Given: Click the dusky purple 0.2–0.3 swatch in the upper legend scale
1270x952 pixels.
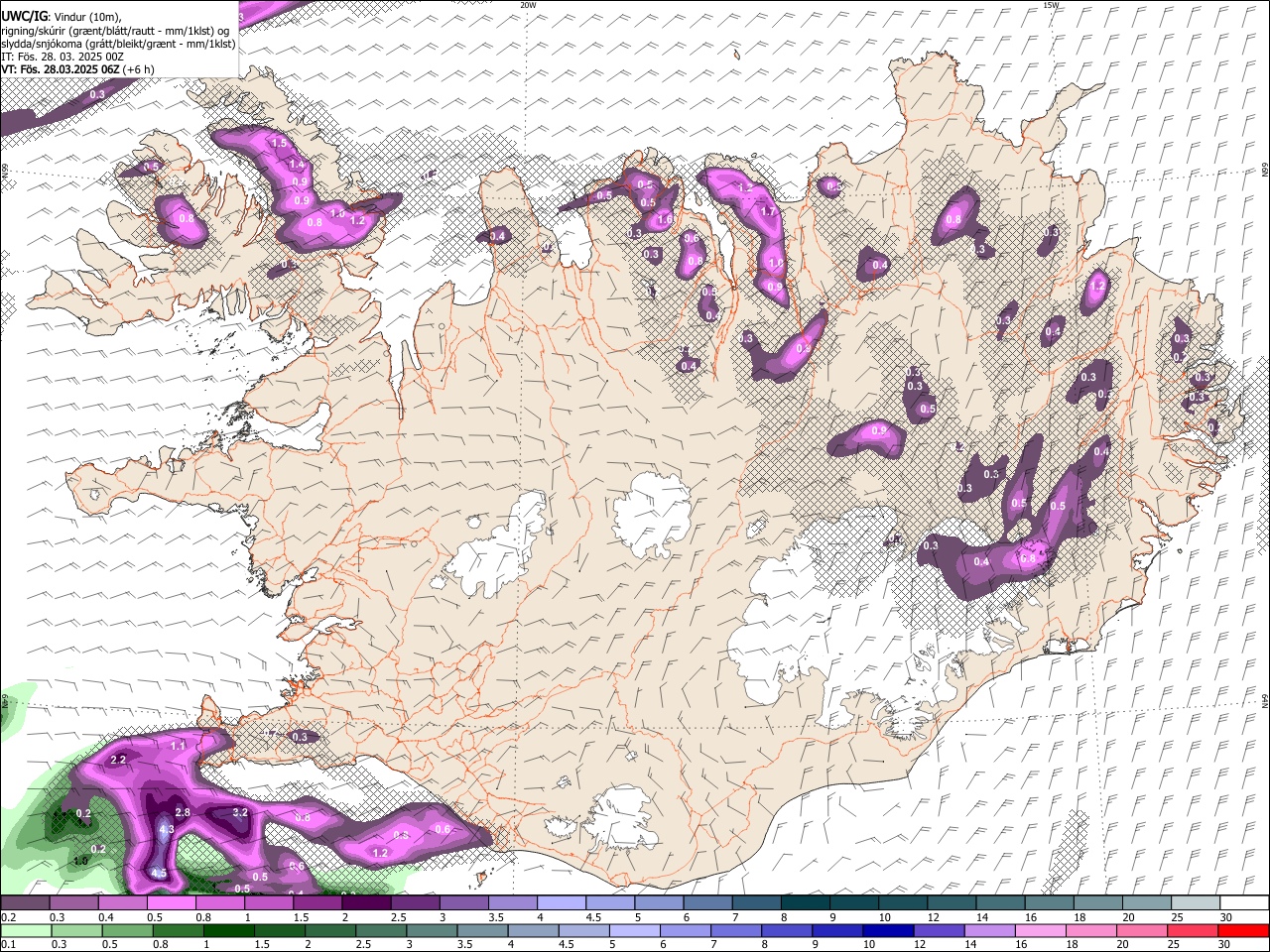Looking at the screenshot, I should click(x=25, y=903).
